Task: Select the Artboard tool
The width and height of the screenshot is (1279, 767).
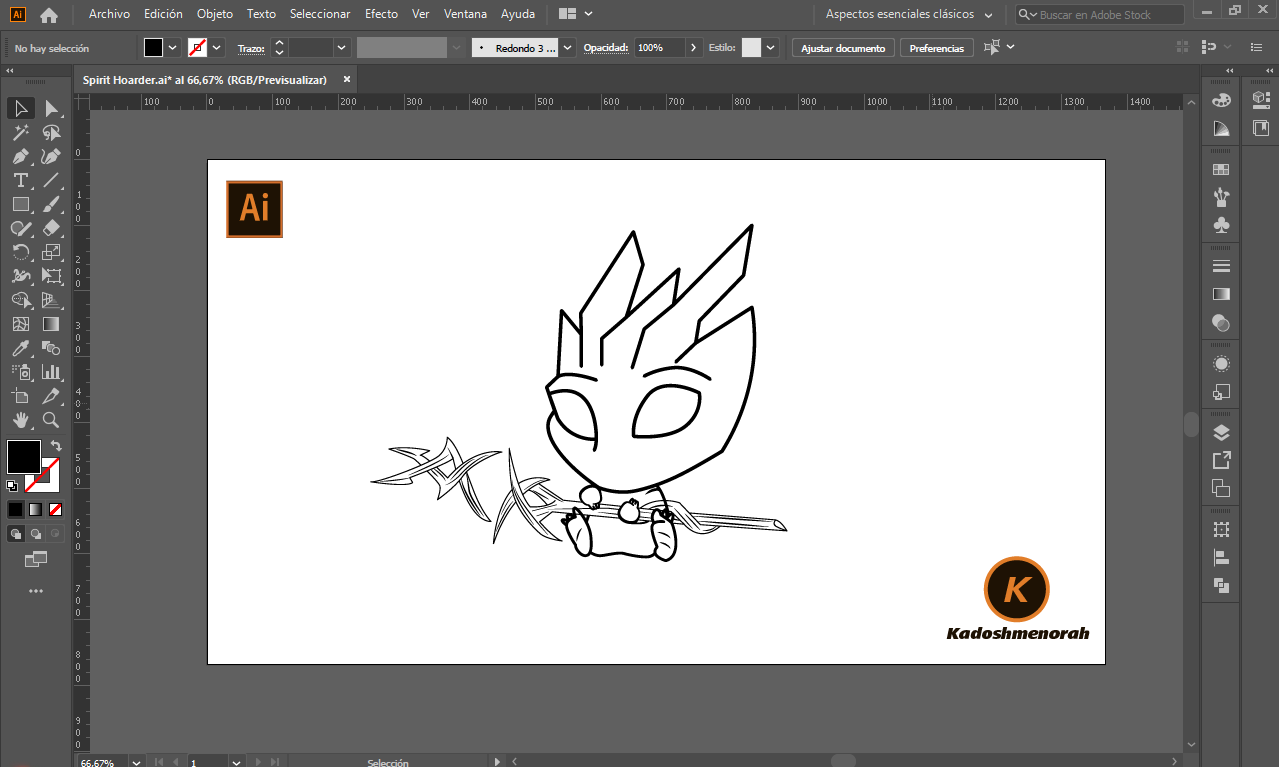Action: [x=21, y=396]
